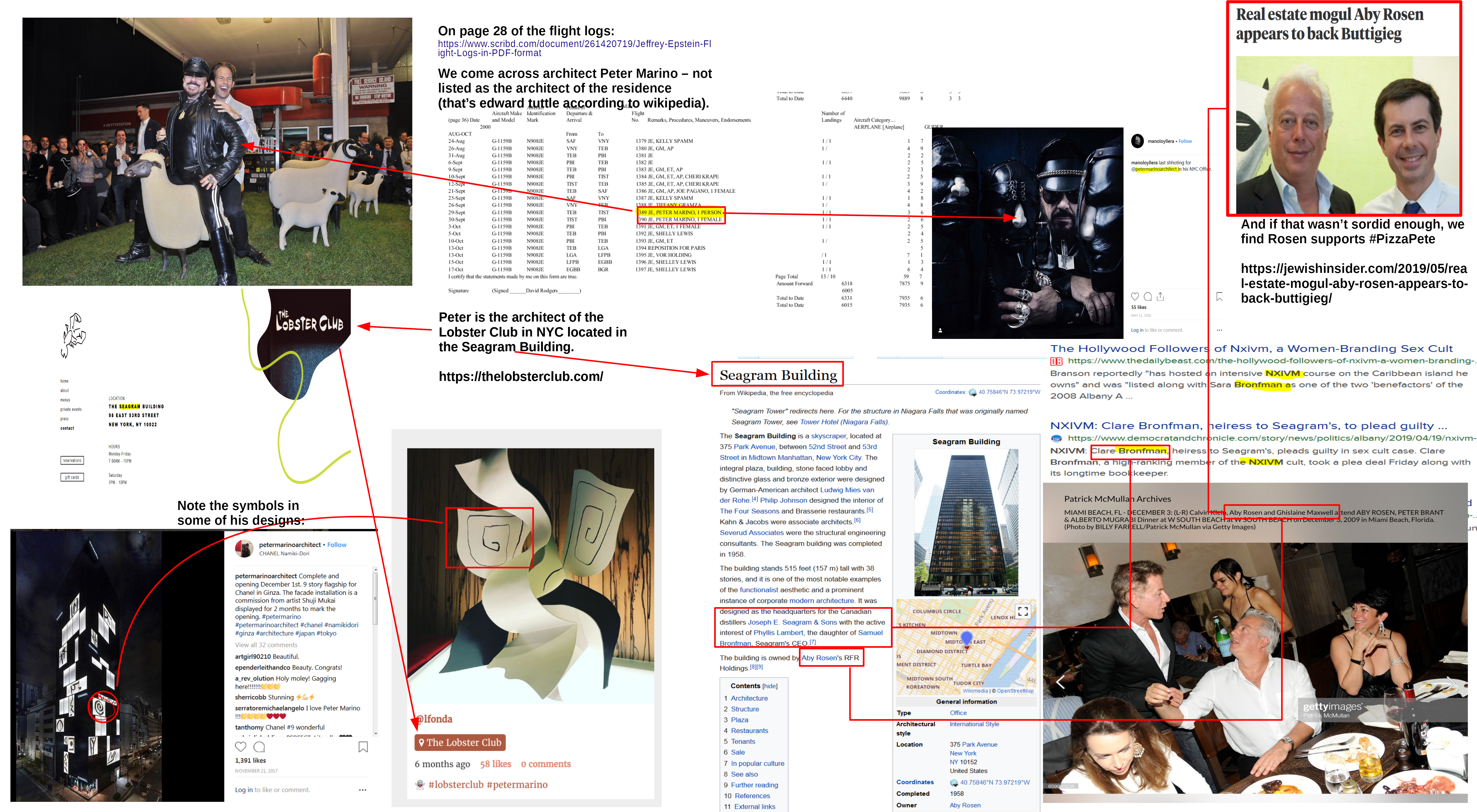Click 'The Lobster Club' location tag button
Viewport: 1477px width, 812px height.
pyautogui.click(x=460, y=743)
